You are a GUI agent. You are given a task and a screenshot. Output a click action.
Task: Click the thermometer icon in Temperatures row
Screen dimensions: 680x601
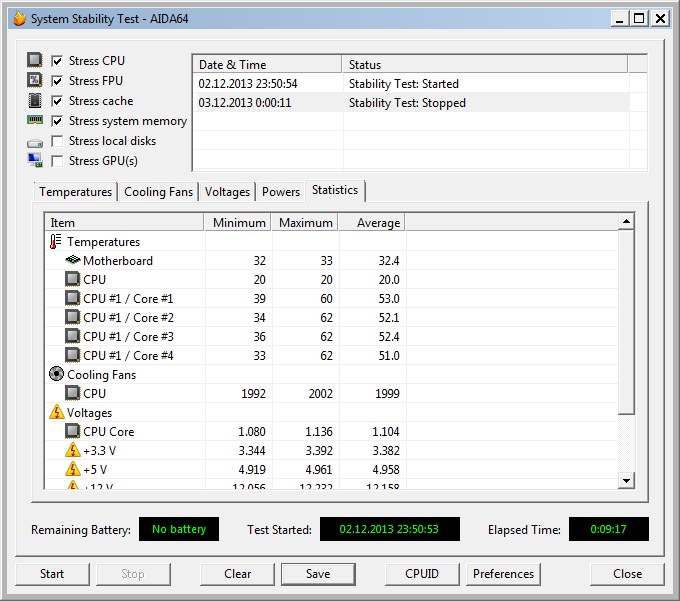tap(55, 242)
